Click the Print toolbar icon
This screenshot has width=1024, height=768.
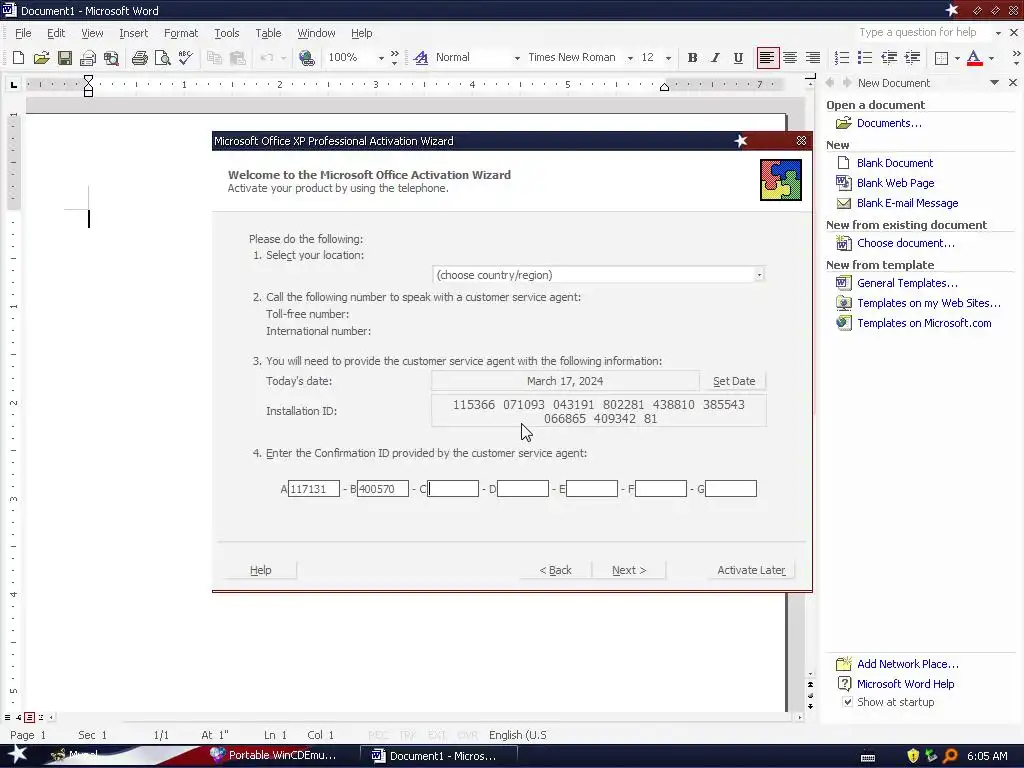(x=139, y=58)
